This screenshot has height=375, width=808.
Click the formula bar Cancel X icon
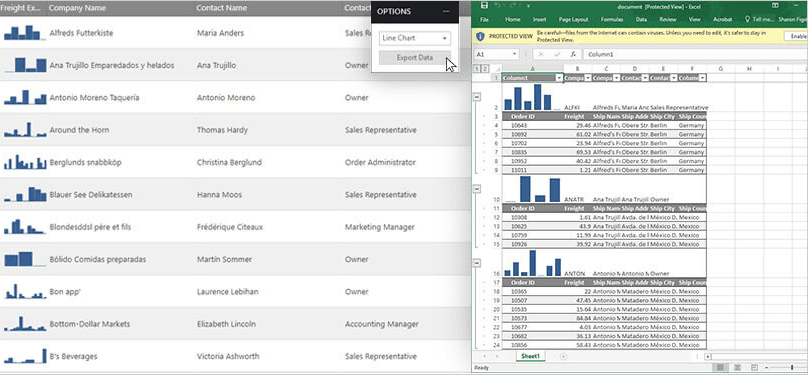(541, 54)
